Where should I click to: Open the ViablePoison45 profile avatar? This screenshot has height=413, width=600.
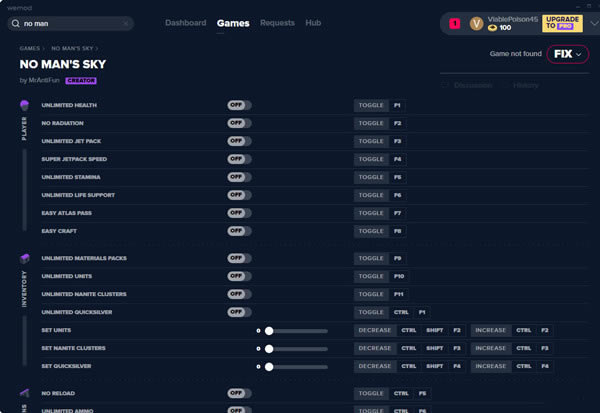pyautogui.click(x=477, y=23)
